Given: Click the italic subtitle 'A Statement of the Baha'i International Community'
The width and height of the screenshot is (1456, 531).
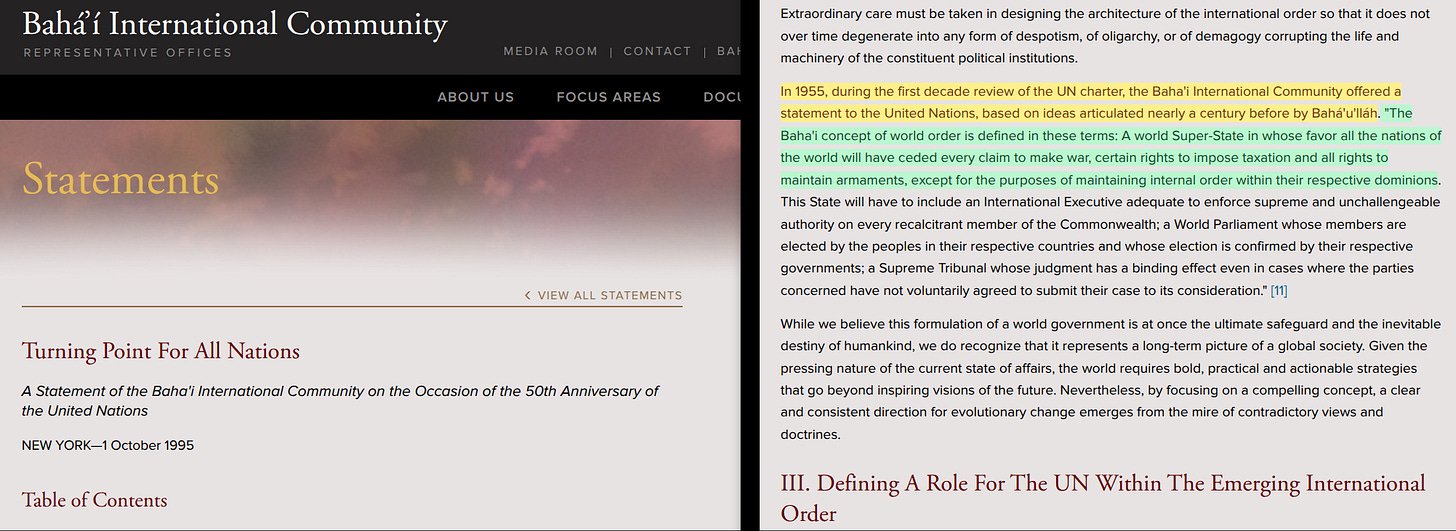Looking at the screenshot, I should click(x=340, y=401).
